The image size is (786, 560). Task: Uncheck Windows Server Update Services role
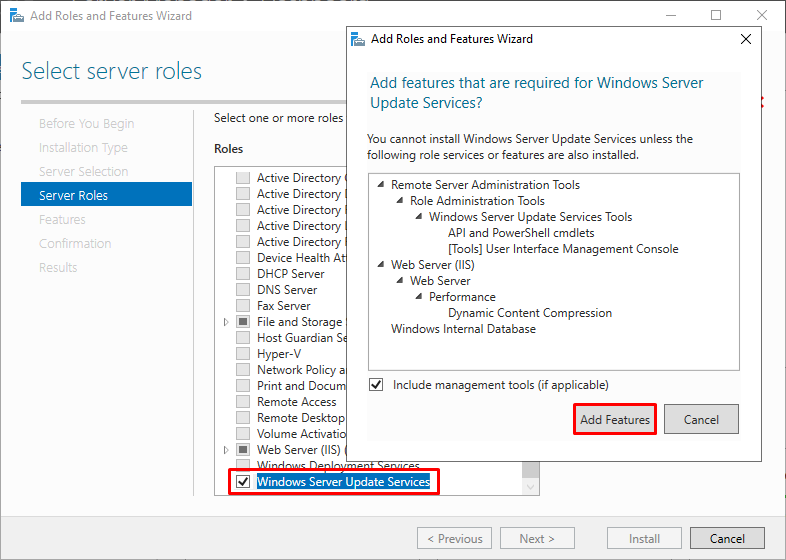(x=243, y=482)
